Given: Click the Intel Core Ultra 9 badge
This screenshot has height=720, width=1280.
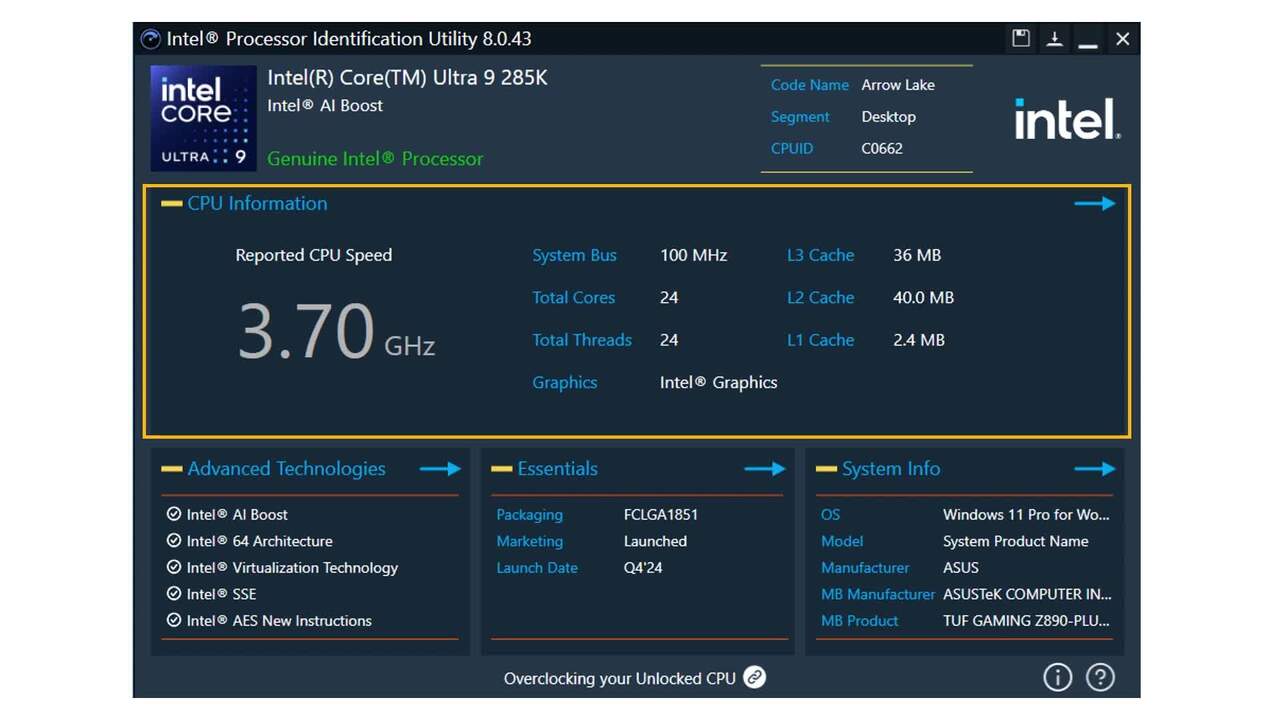Looking at the screenshot, I should coord(203,118).
